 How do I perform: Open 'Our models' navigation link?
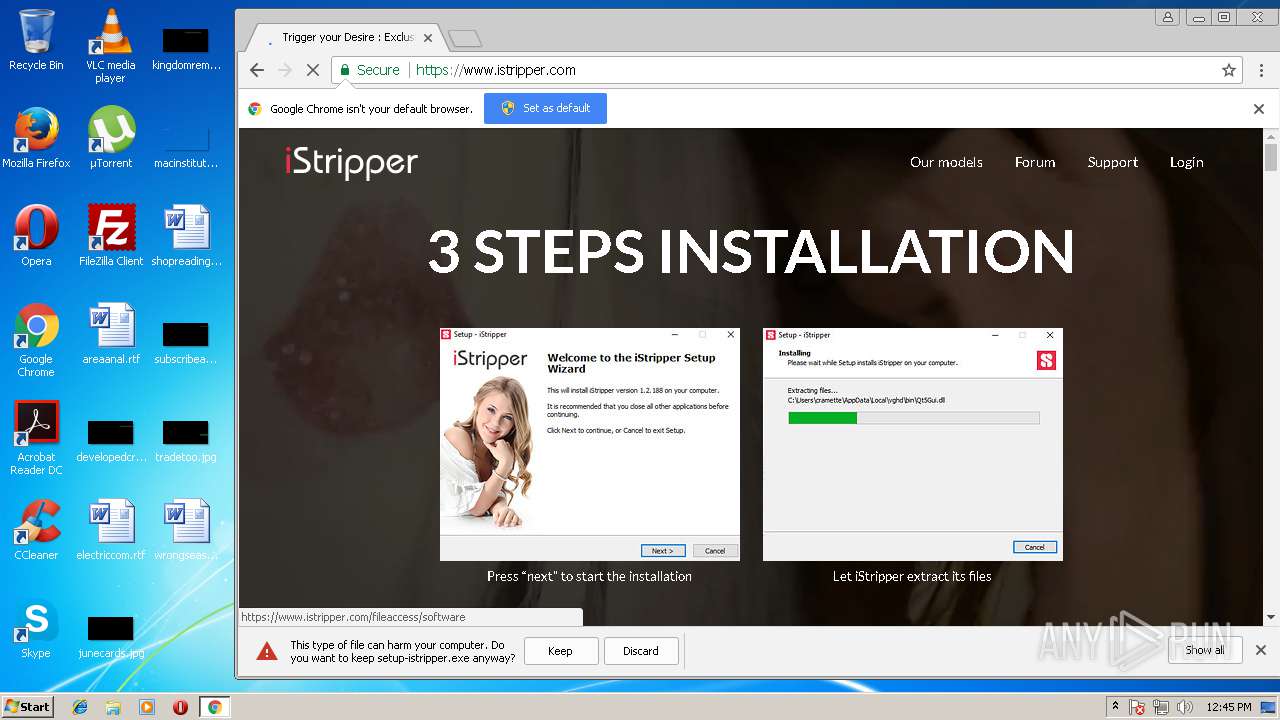[946, 162]
